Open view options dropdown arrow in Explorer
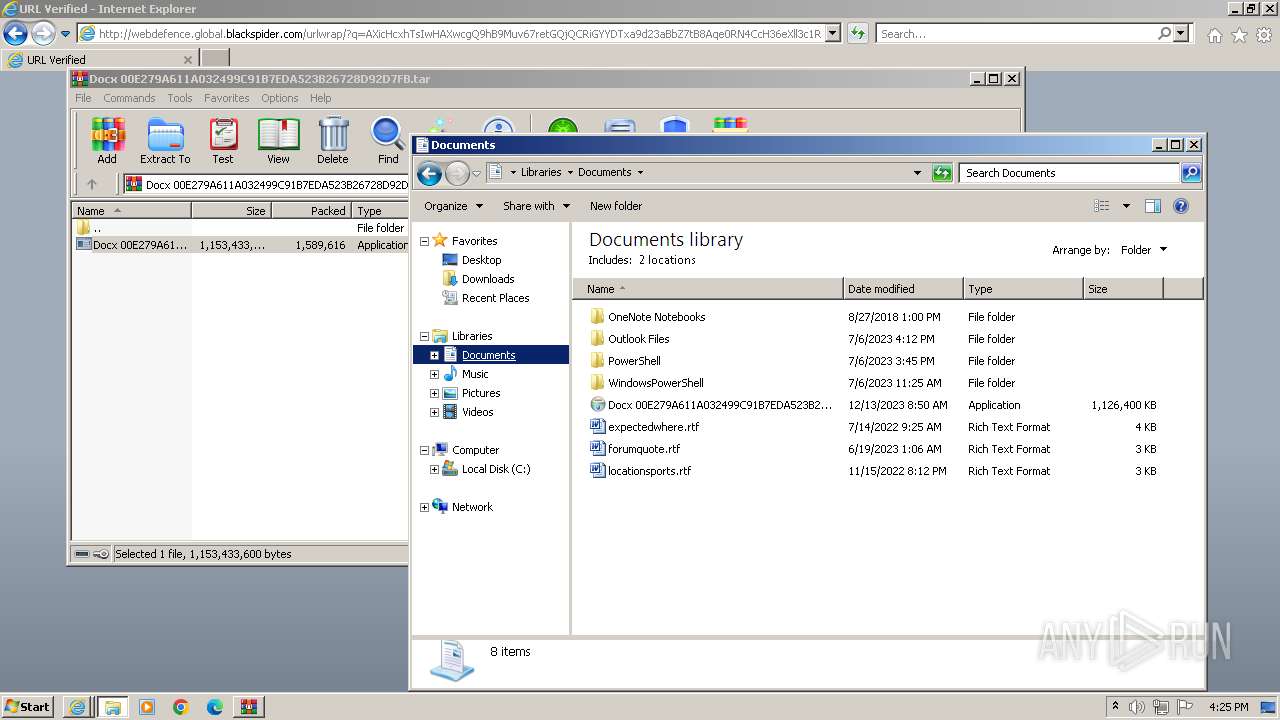This screenshot has width=1280, height=720. [1126, 206]
